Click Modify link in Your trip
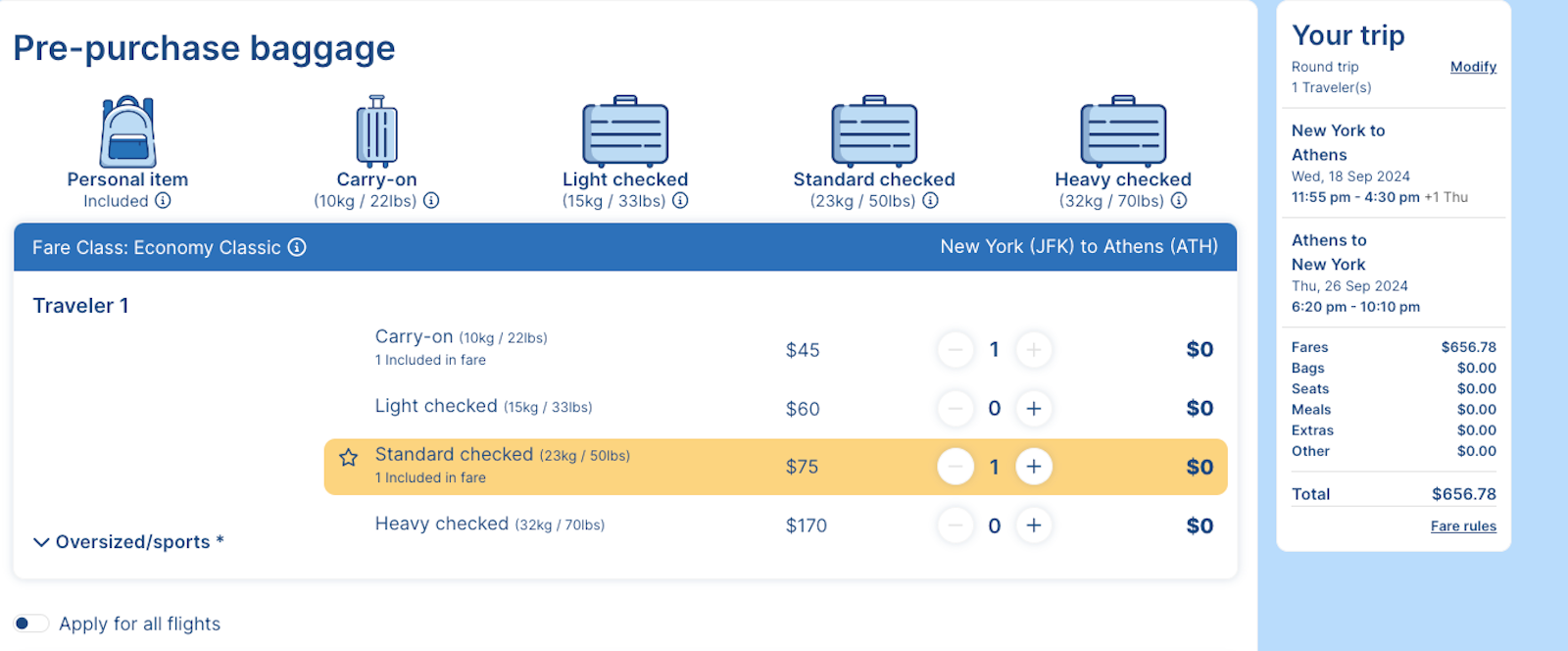The height and width of the screenshot is (651, 1568). pyautogui.click(x=1472, y=67)
